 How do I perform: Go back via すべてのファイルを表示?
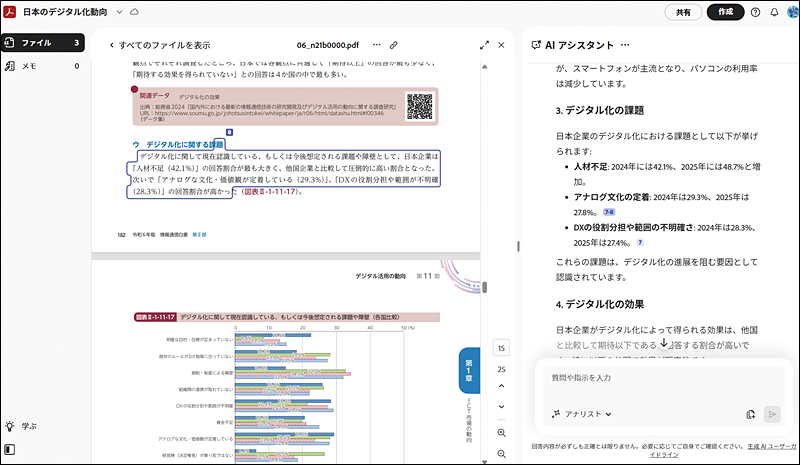tap(158, 45)
